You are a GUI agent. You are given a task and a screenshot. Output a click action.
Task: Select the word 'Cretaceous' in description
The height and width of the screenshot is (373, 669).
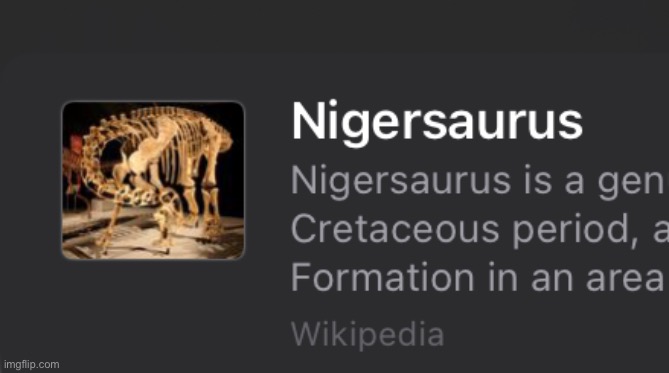[x=395, y=229]
